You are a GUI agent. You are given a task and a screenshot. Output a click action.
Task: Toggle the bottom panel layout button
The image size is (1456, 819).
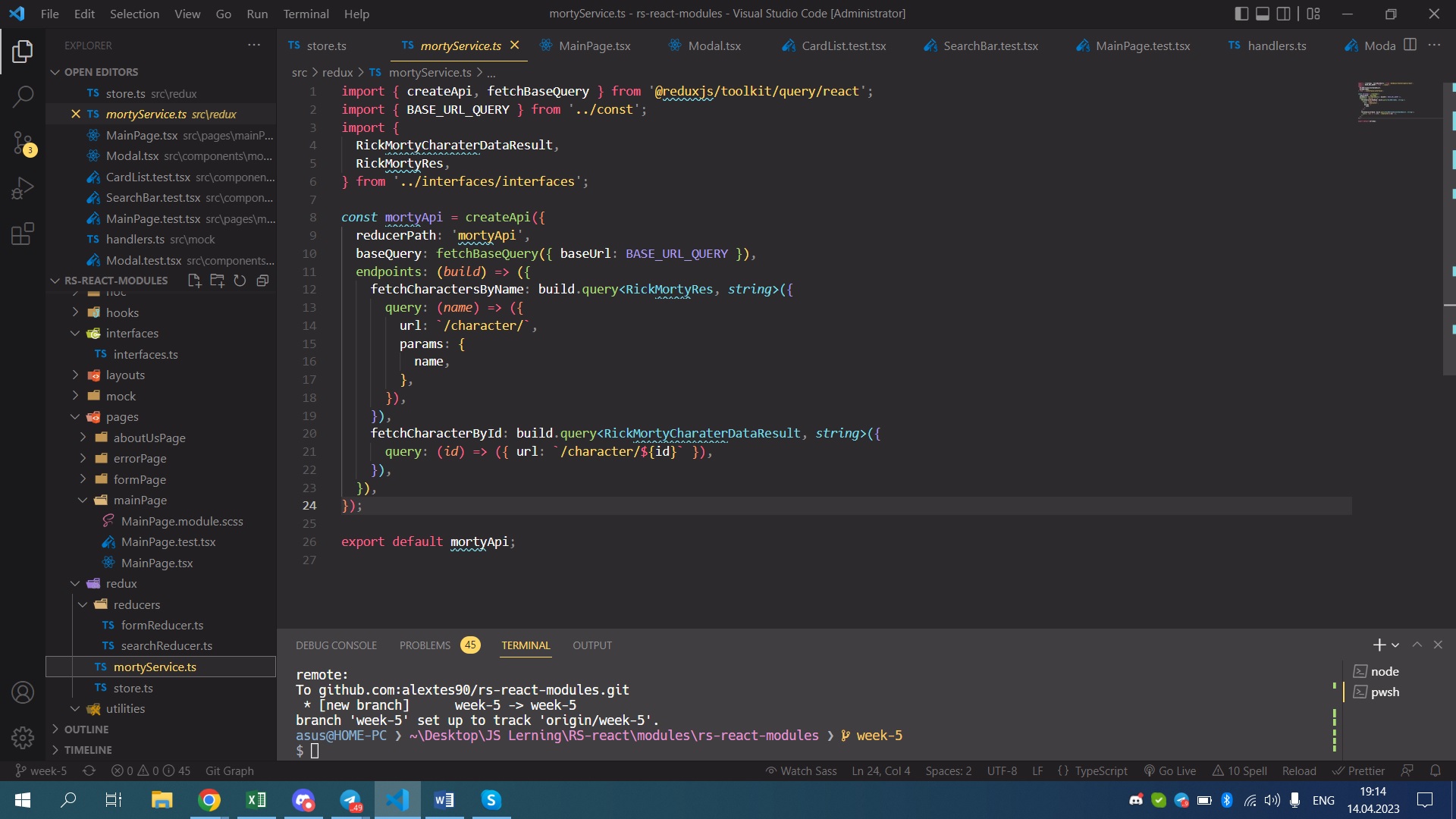[x=1263, y=14]
